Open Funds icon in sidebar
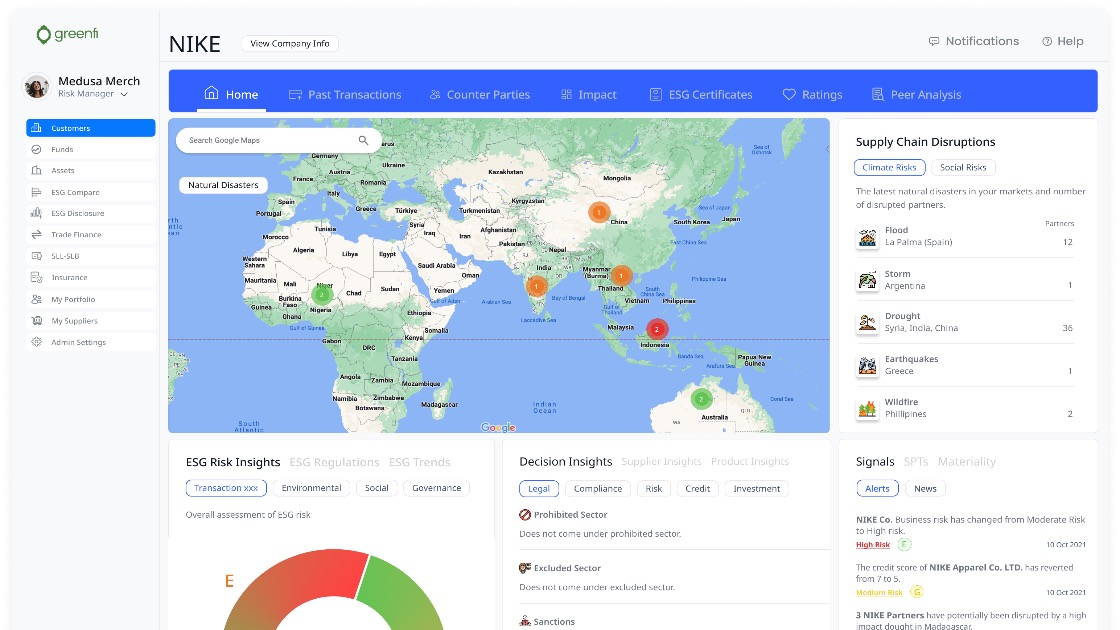1120x630 pixels. 36,149
